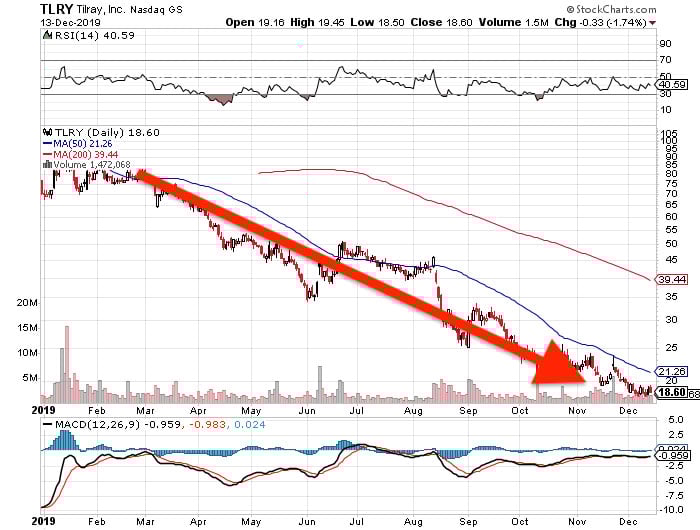Click the date '13-Dec-2019'
The height and width of the screenshot is (530, 700).
click(70, 22)
